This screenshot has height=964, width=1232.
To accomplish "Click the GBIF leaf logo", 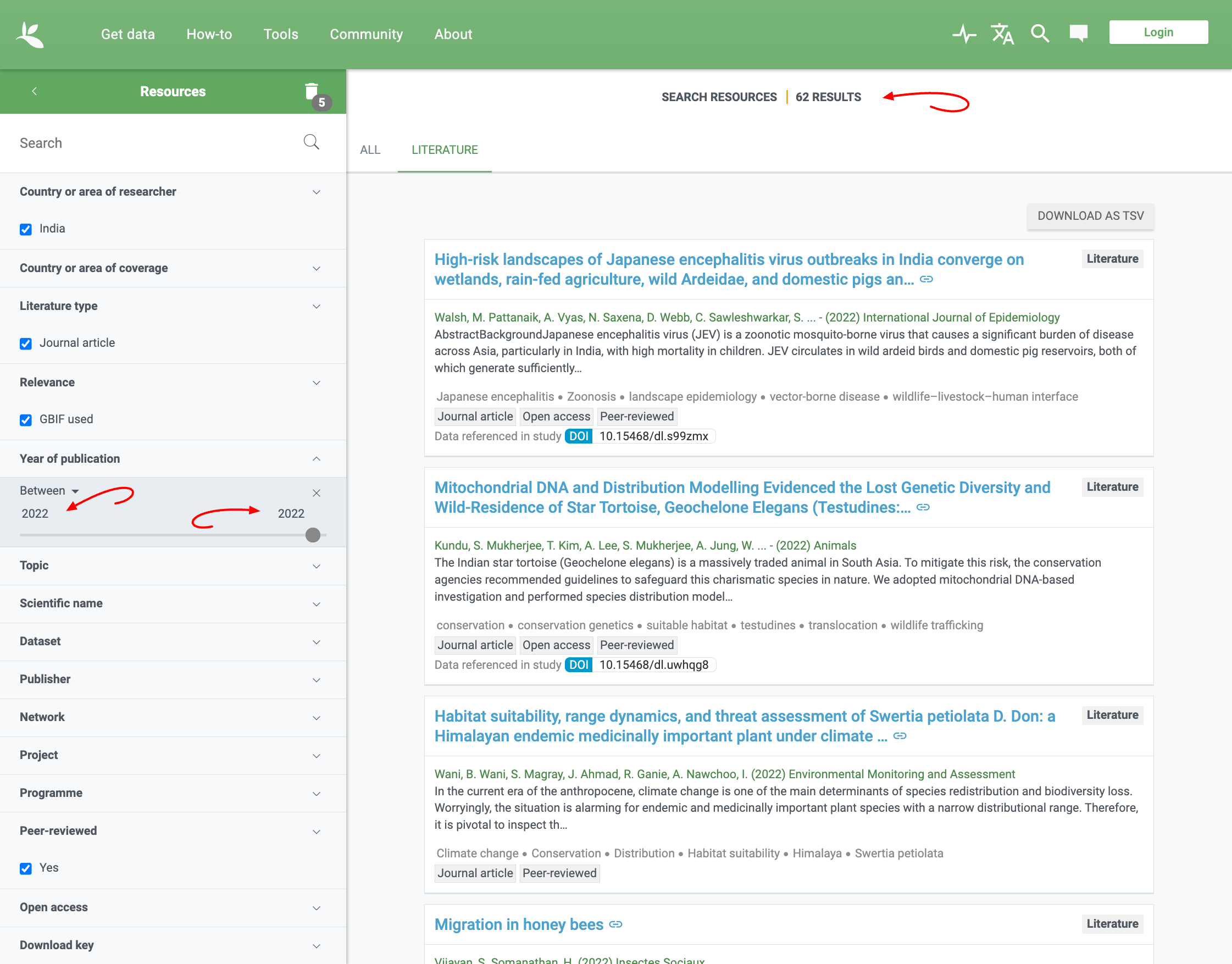I will [30, 35].
